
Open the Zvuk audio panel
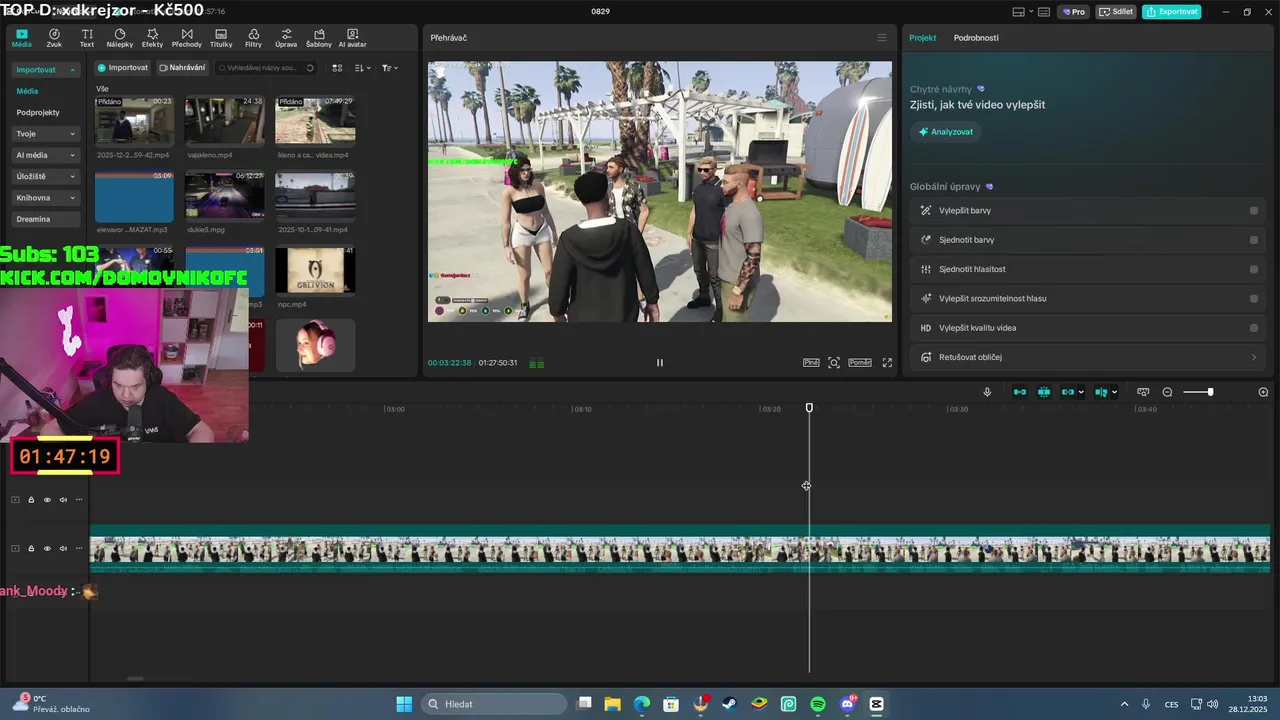(54, 38)
